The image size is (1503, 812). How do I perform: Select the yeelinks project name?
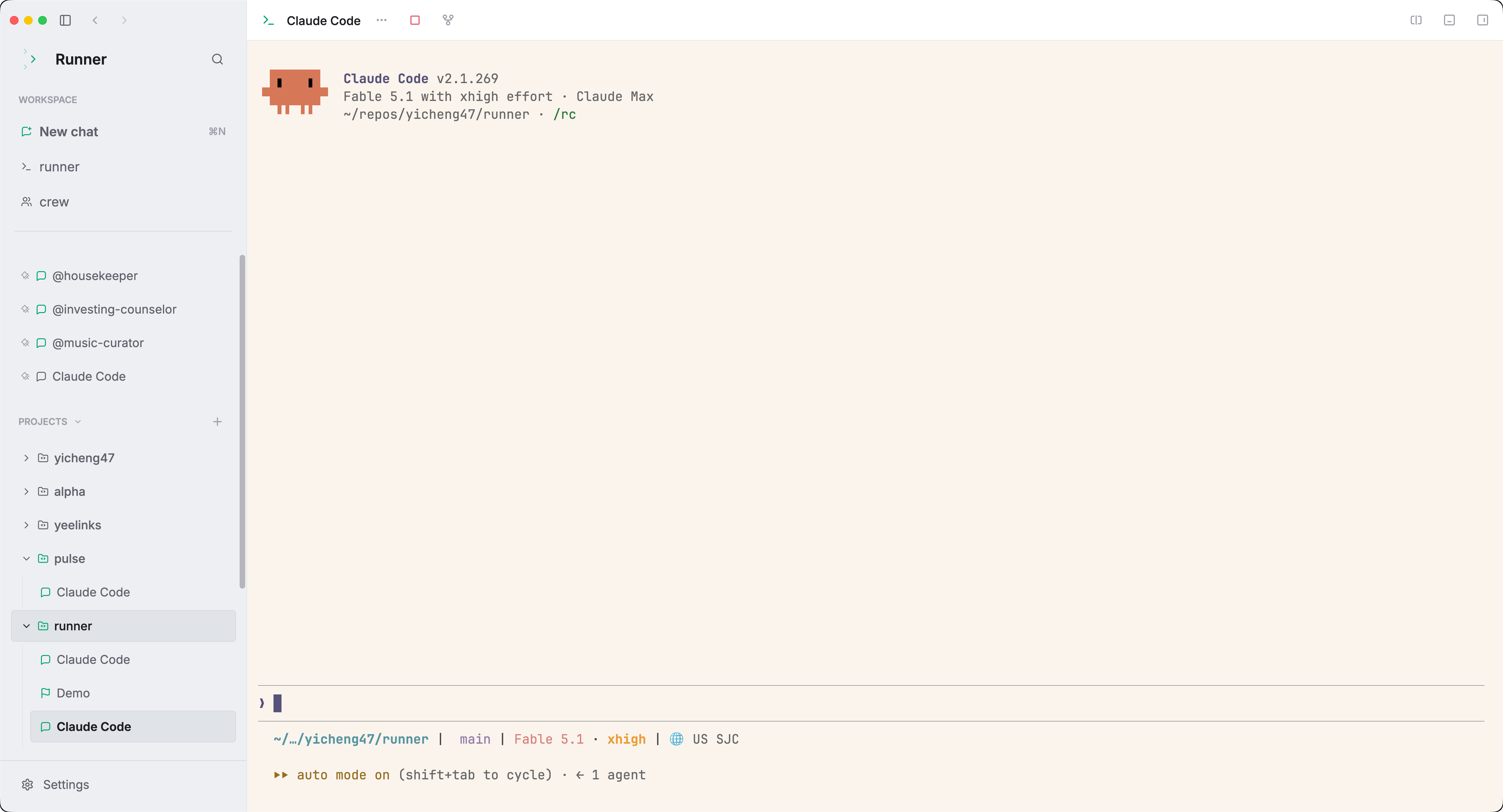78,525
